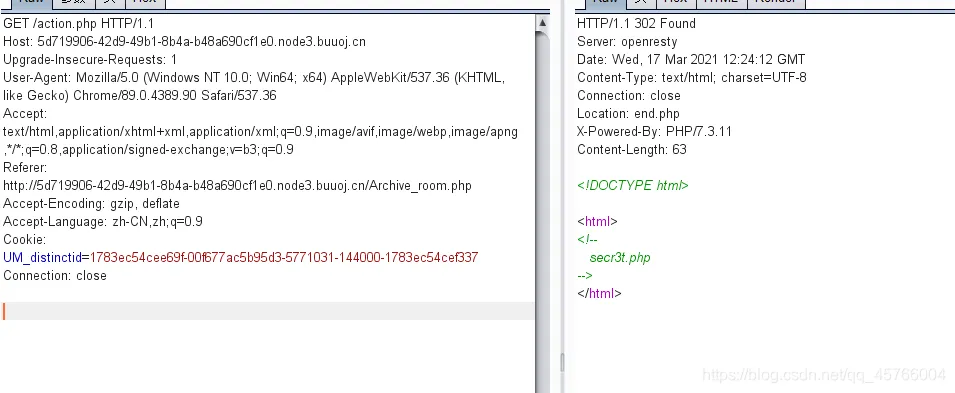Click the 'GET /action.php HTTP/1.1' request line
This screenshot has height=393, width=955.
click(x=79, y=24)
